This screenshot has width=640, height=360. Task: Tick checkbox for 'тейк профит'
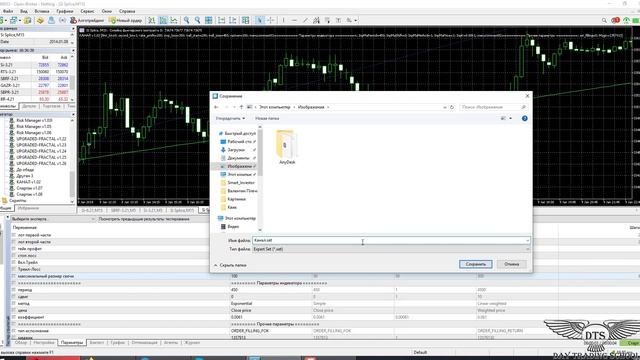tap(14, 249)
